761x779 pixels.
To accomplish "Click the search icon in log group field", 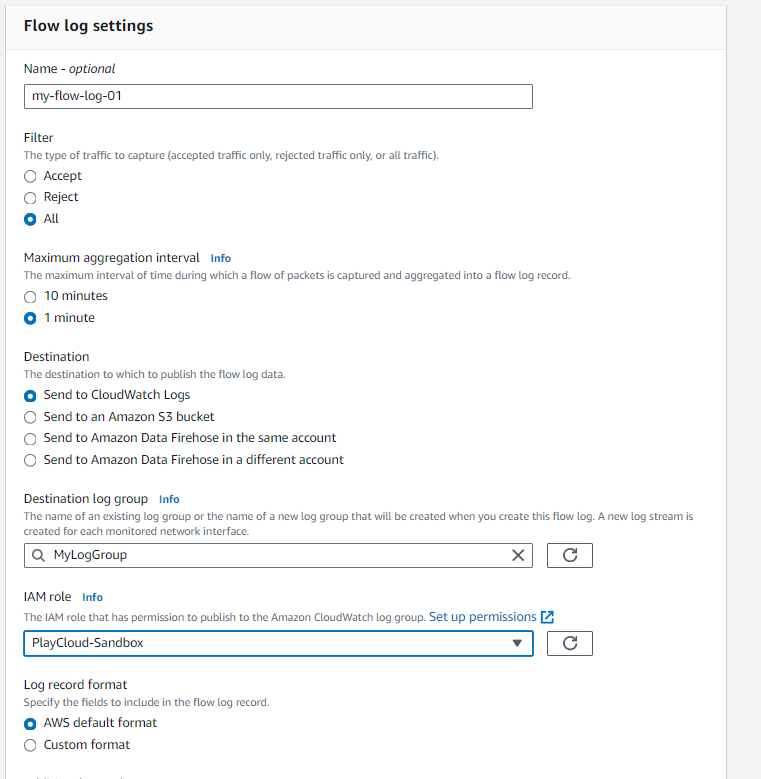I will click(38, 555).
